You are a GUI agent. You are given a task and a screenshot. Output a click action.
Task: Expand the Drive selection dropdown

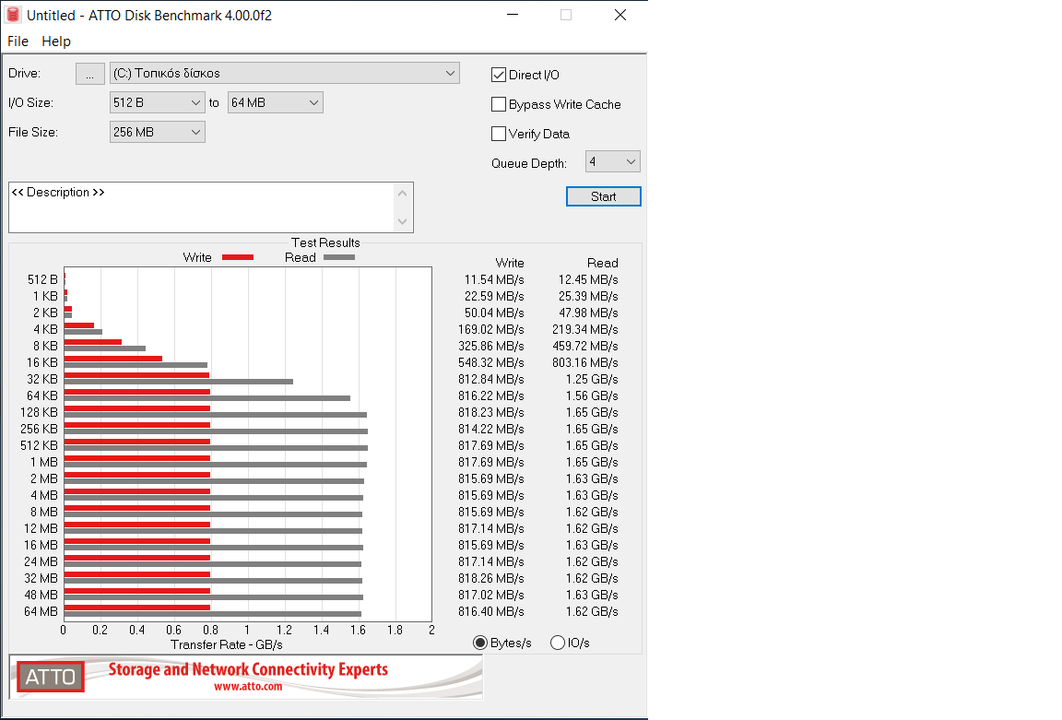point(284,73)
